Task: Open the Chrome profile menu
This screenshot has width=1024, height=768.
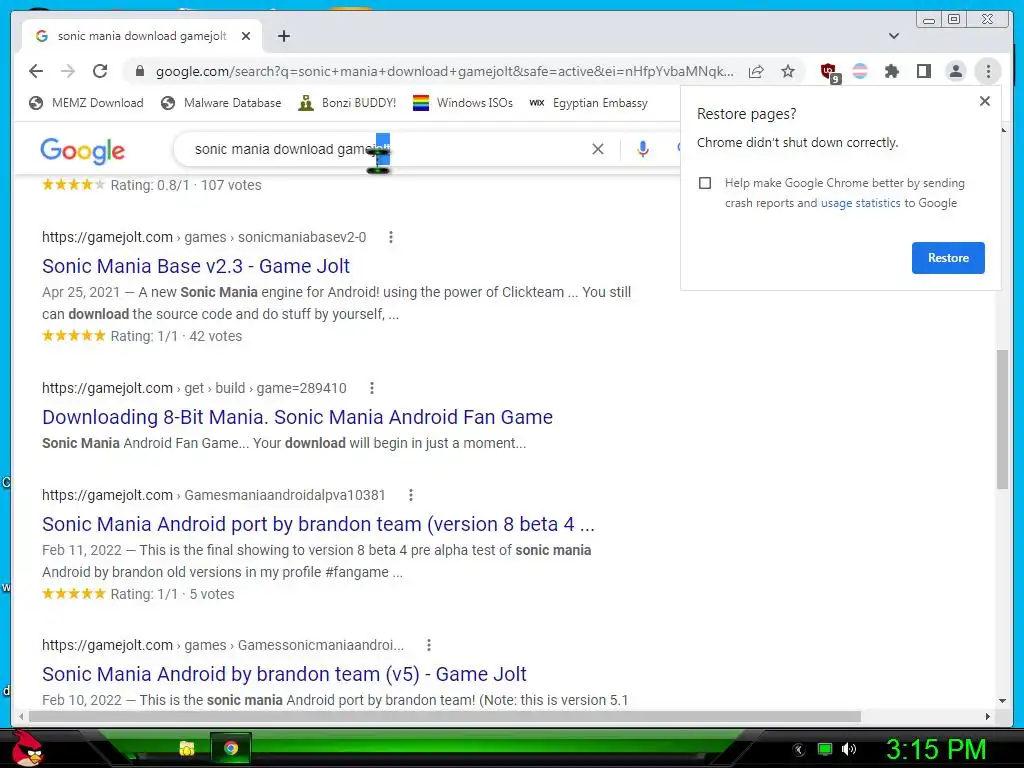Action: tap(955, 71)
